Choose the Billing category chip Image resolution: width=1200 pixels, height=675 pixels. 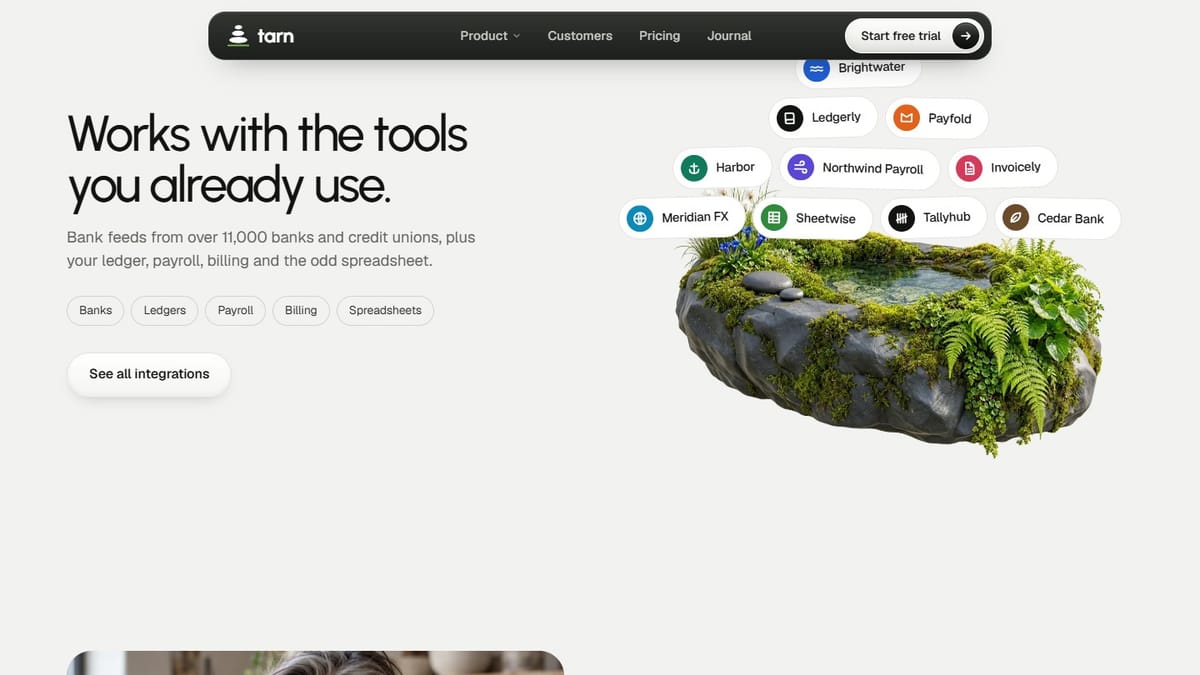coord(301,310)
